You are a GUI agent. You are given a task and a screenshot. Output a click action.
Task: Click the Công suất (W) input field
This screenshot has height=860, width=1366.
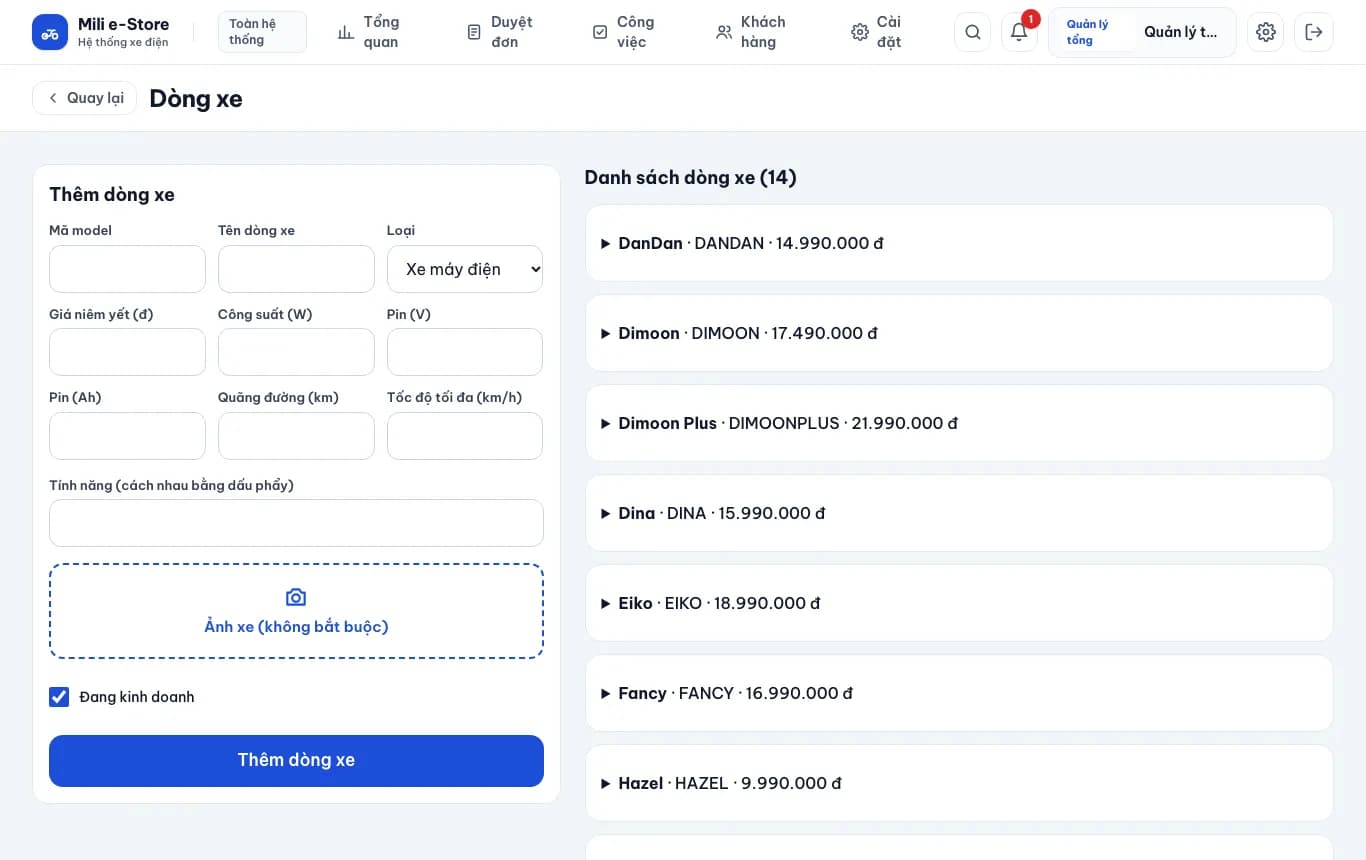click(x=296, y=352)
